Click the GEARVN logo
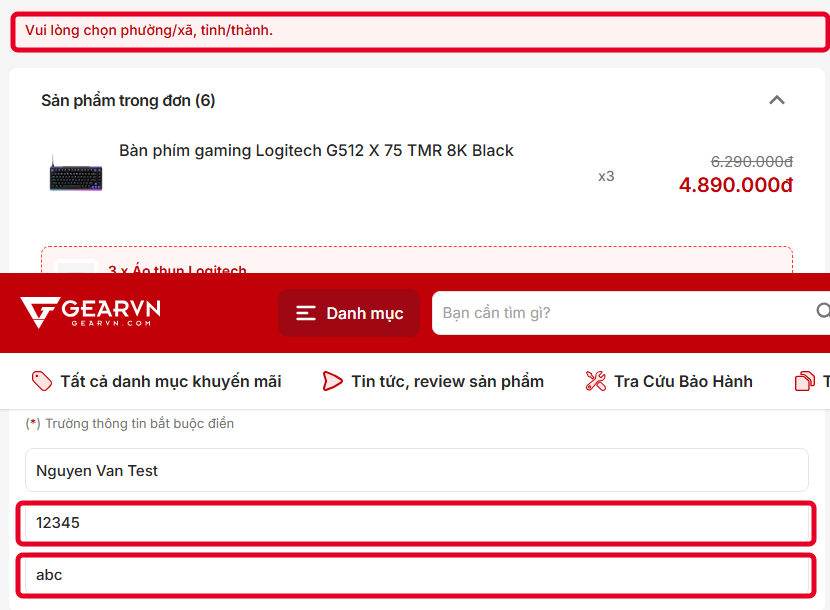 91,312
